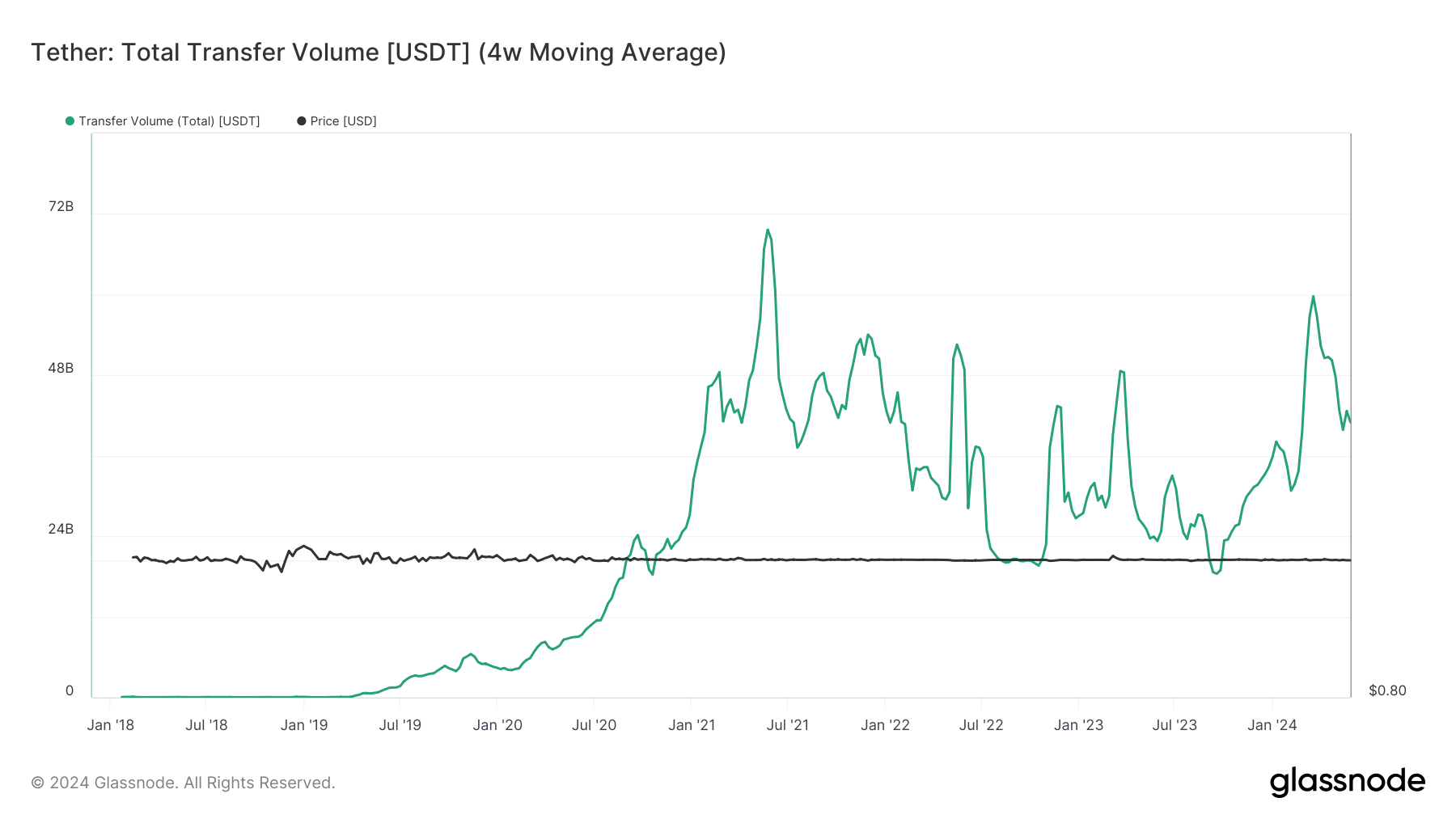Viewport: 1456px width, 819px height.
Task: Click the Jan '23 x-axis label
Action: click(x=1078, y=725)
